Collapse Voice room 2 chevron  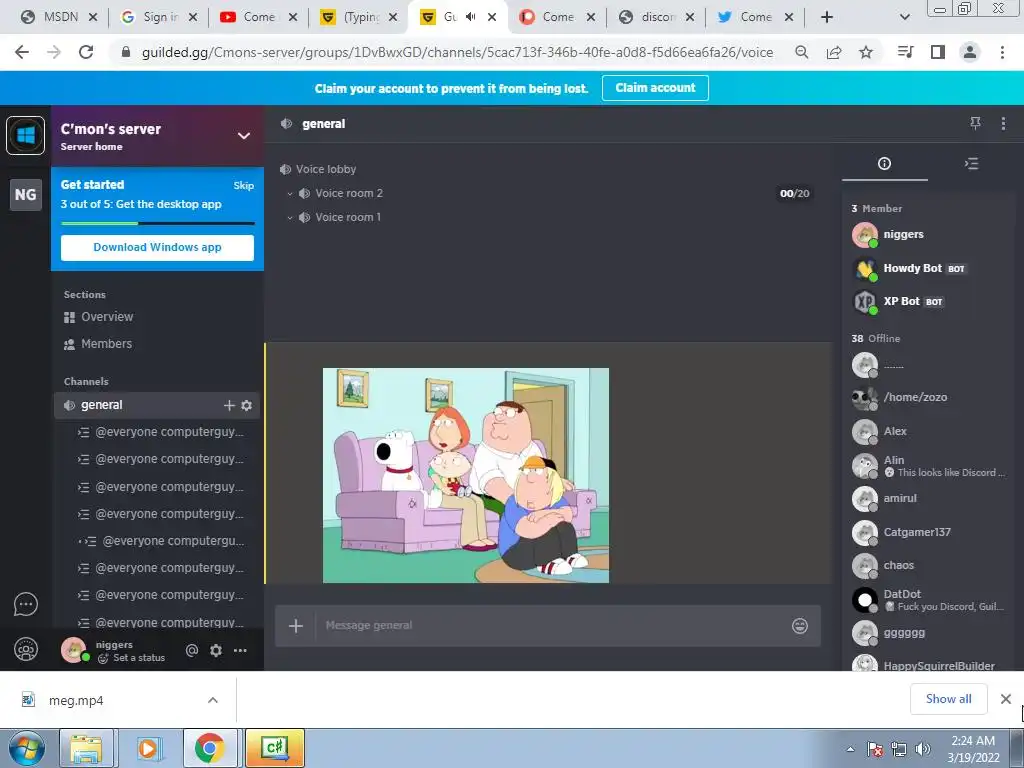point(290,194)
